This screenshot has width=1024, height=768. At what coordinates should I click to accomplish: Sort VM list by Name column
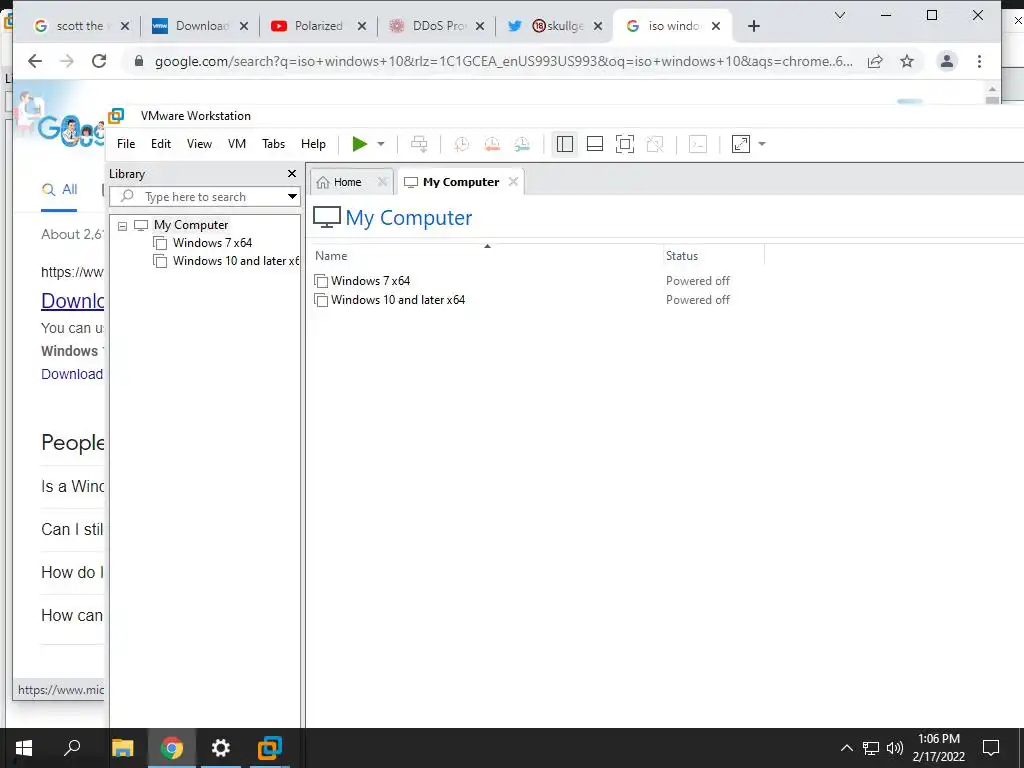486,256
